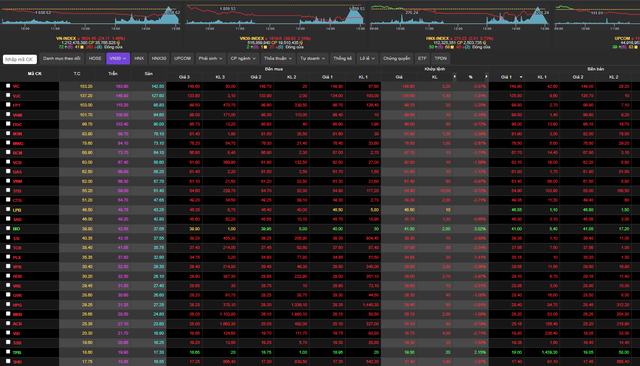Click Danh mục theo dõi button
The image size is (640, 366).
point(62,58)
